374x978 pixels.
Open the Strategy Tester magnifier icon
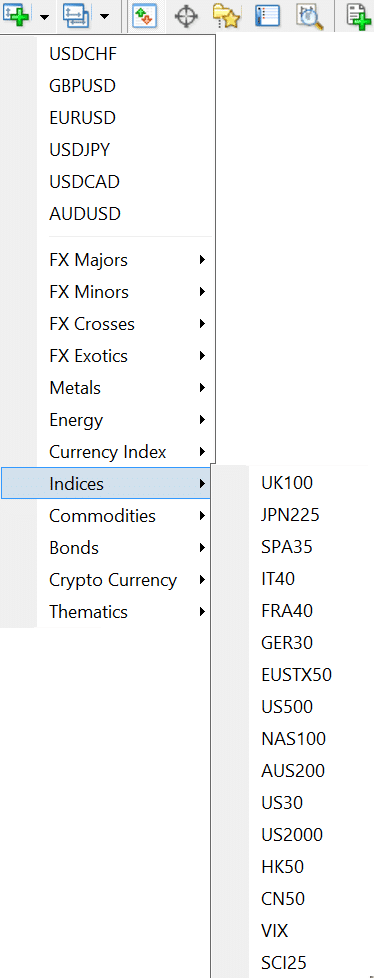click(310, 16)
